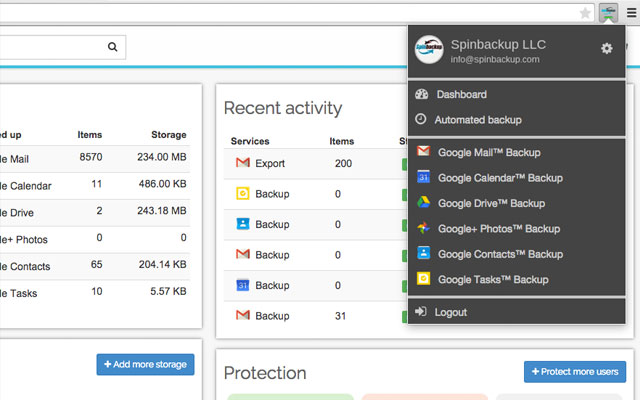Click the 200 items value
This screenshot has width=640, height=400.
tap(343, 163)
